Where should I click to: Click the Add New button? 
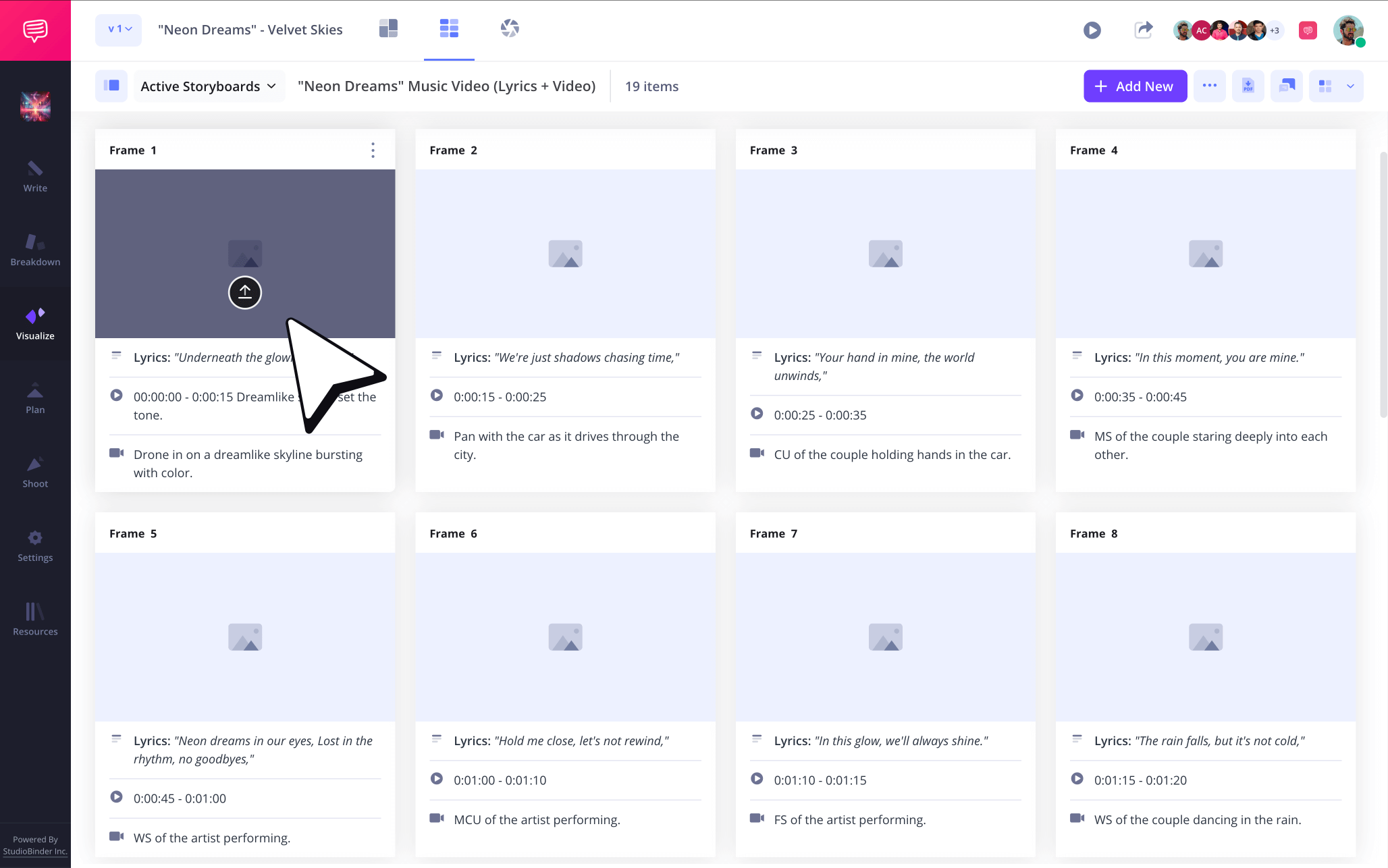click(x=1135, y=86)
